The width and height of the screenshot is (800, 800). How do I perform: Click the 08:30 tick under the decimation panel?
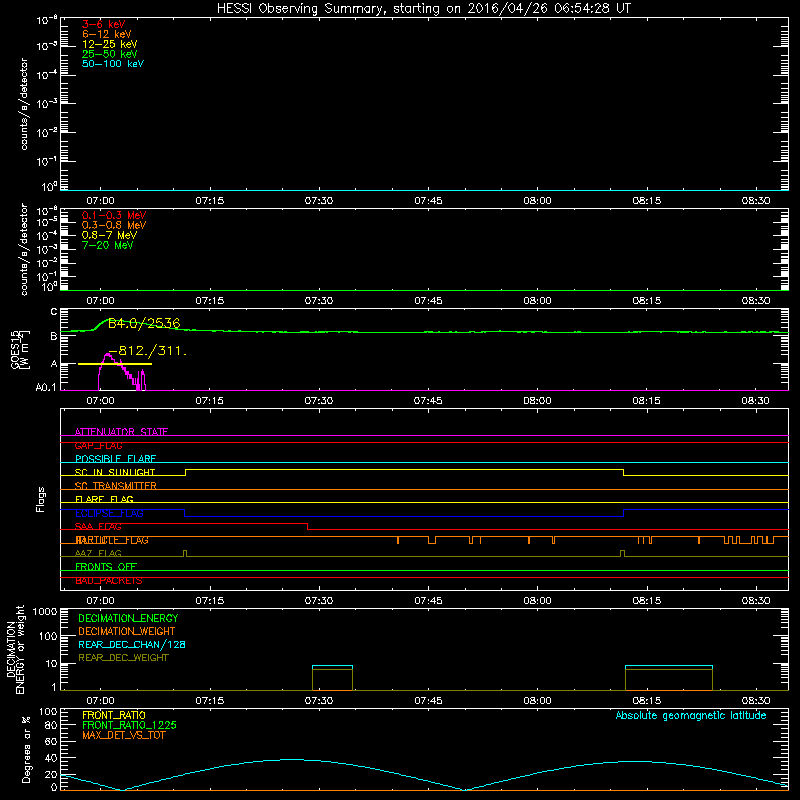(756, 701)
